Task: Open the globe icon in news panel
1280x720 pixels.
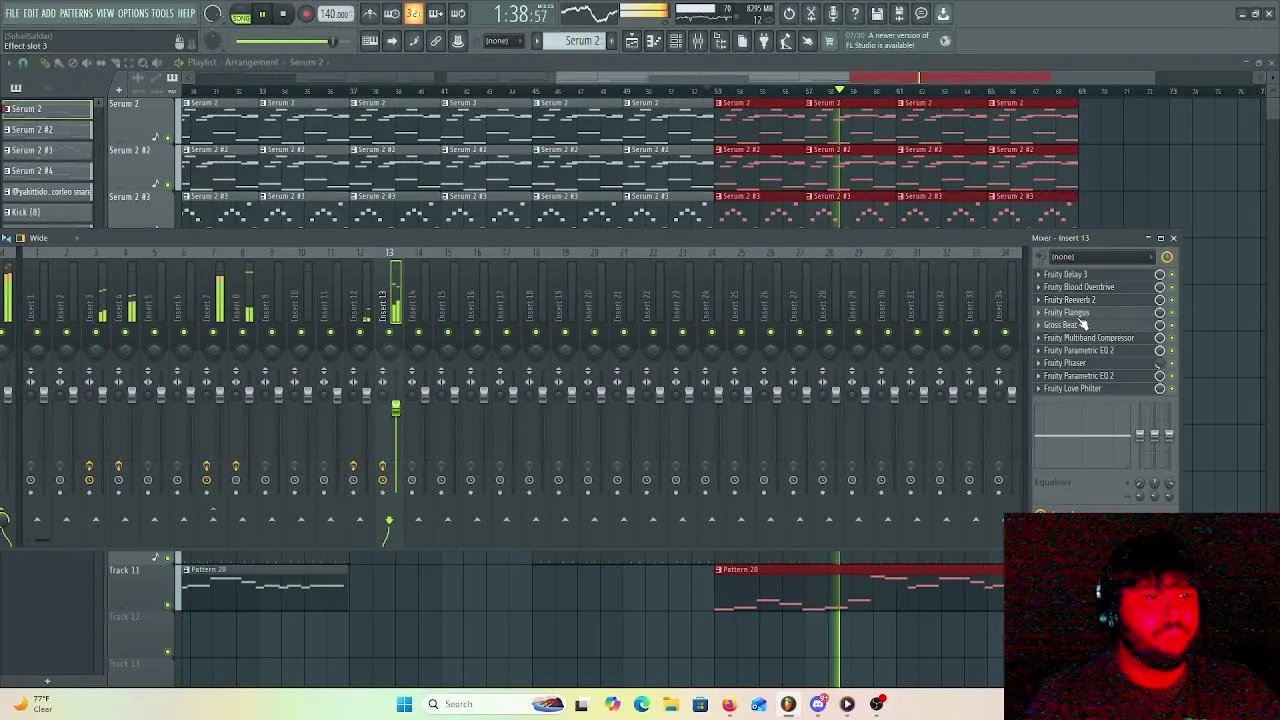Action: pyautogui.click(x=945, y=41)
